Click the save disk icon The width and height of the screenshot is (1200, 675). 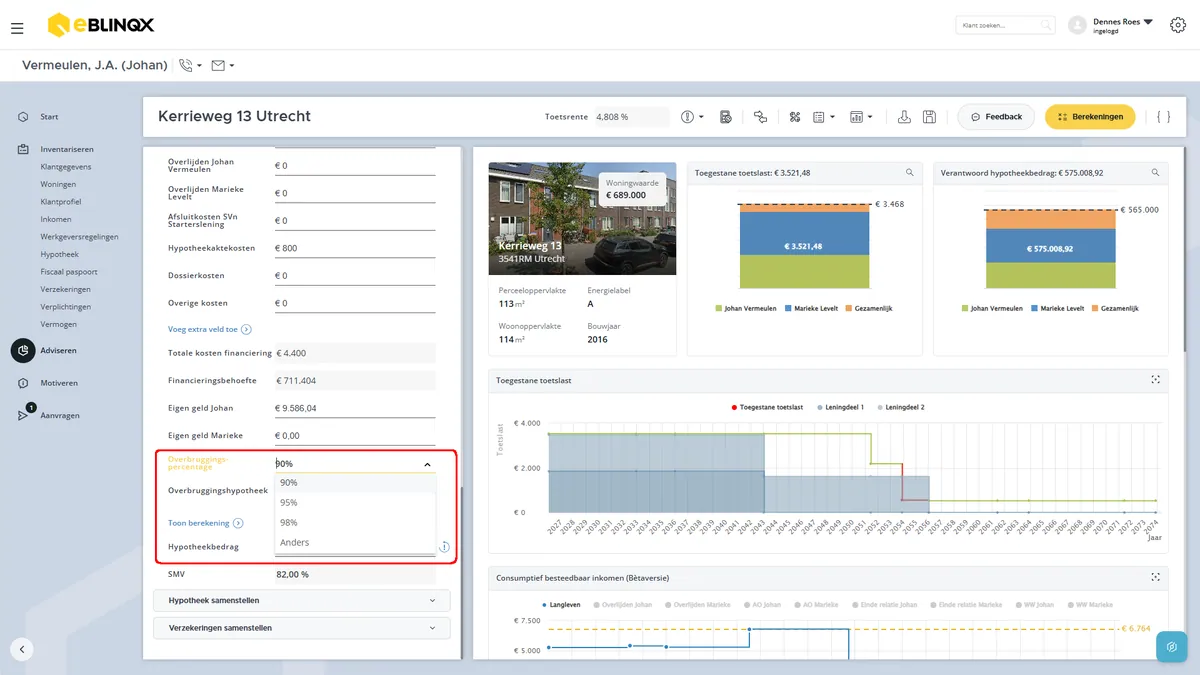pyautogui.click(x=929, y=117)
